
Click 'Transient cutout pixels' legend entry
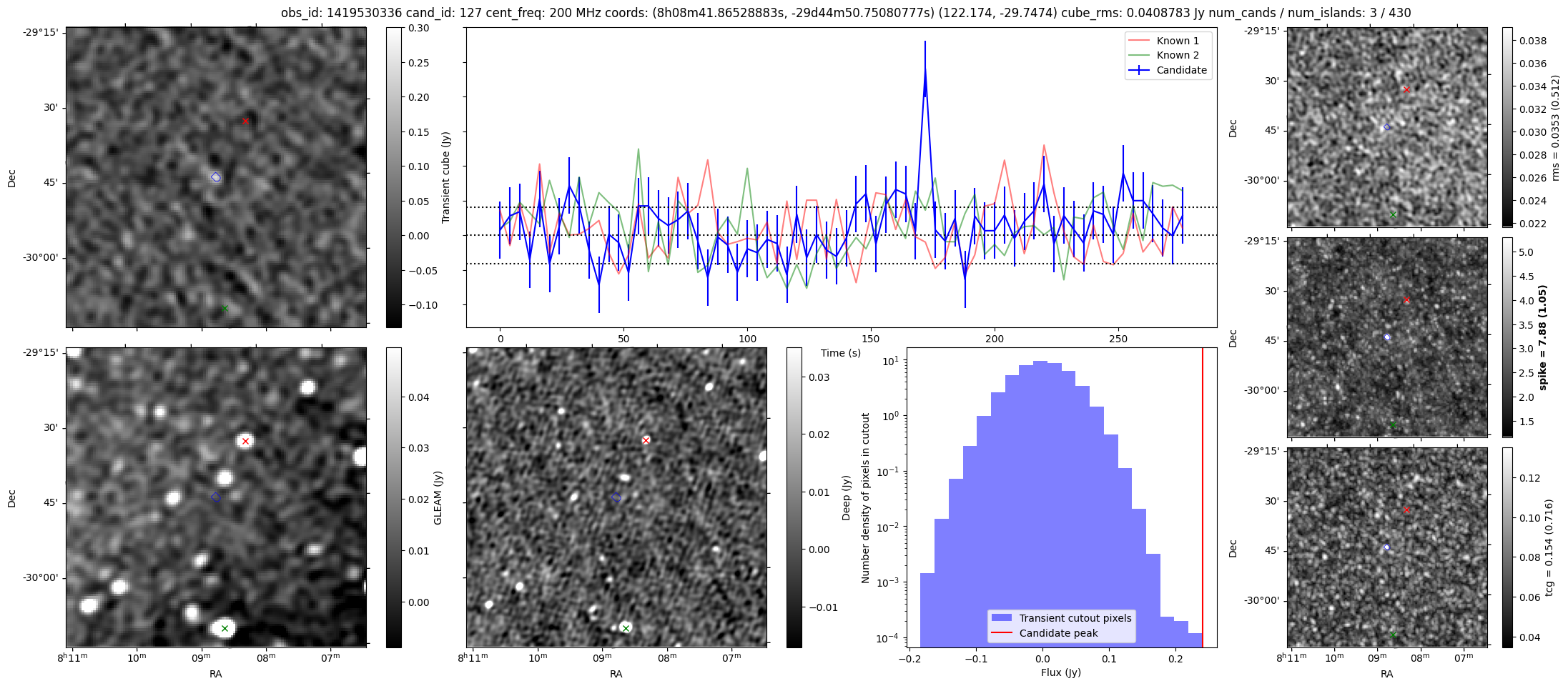coord(1075,618)
